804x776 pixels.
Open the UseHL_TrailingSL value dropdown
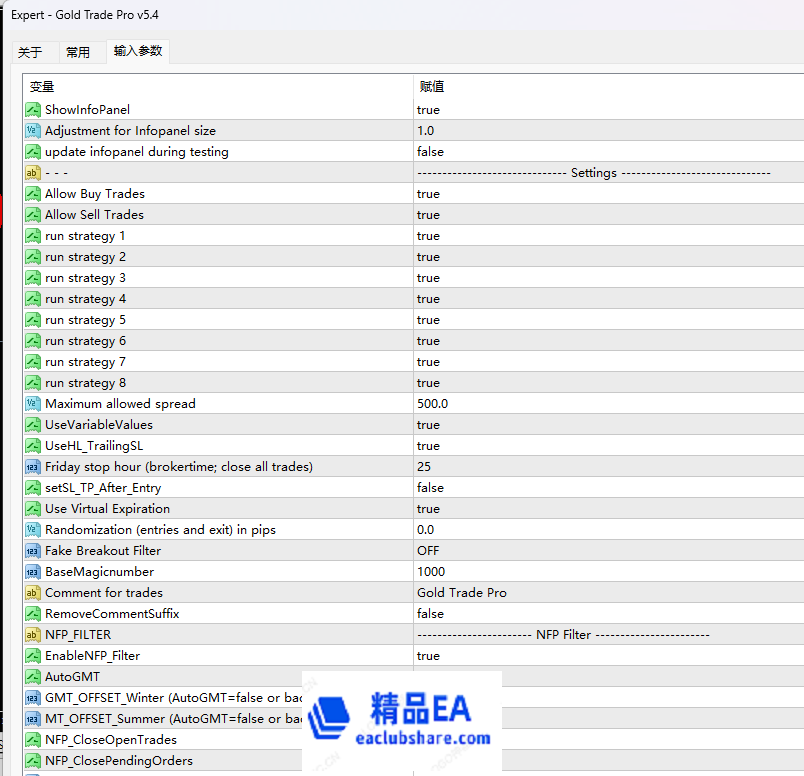[x=428, y=446]
